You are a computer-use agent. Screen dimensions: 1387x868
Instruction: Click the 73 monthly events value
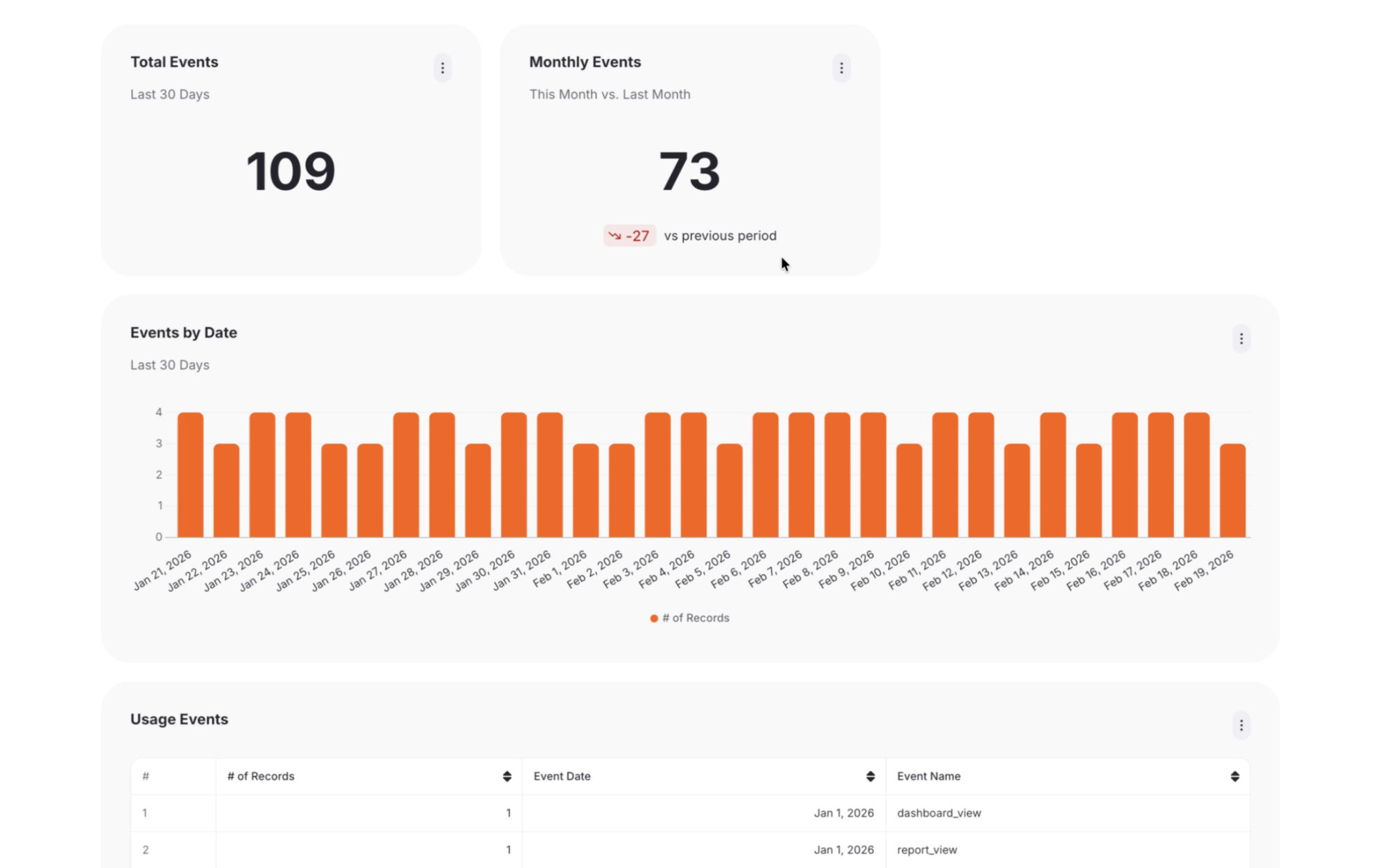[x=689, y=171]
